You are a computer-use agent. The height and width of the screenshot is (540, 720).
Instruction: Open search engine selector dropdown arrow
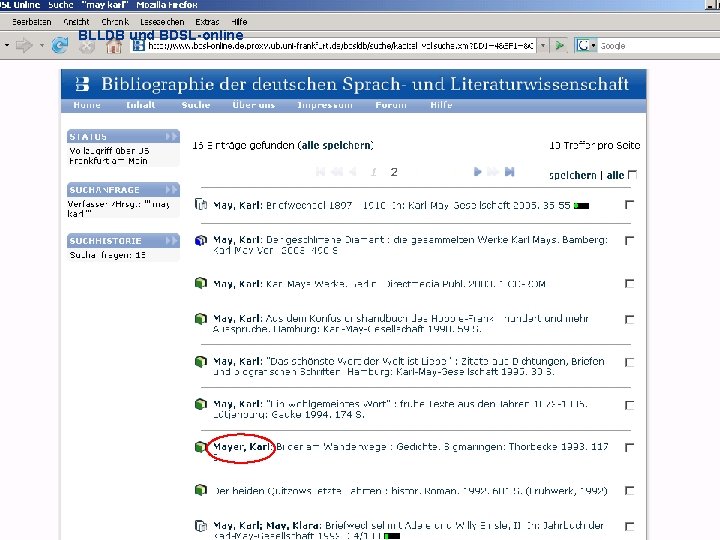pyautogui.click(x=593, y=45)
